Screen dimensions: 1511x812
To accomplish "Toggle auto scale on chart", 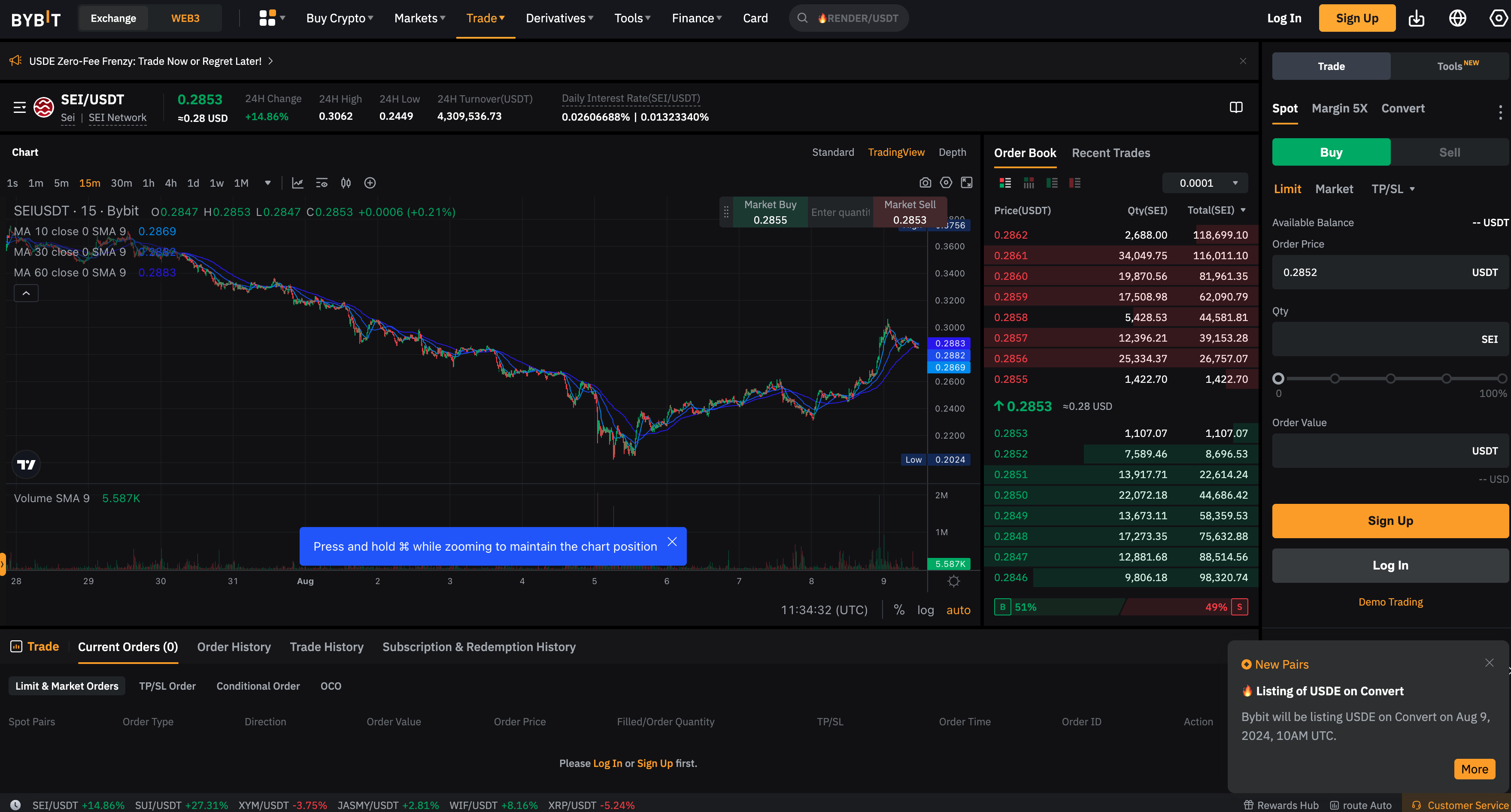I will point(958,610).
